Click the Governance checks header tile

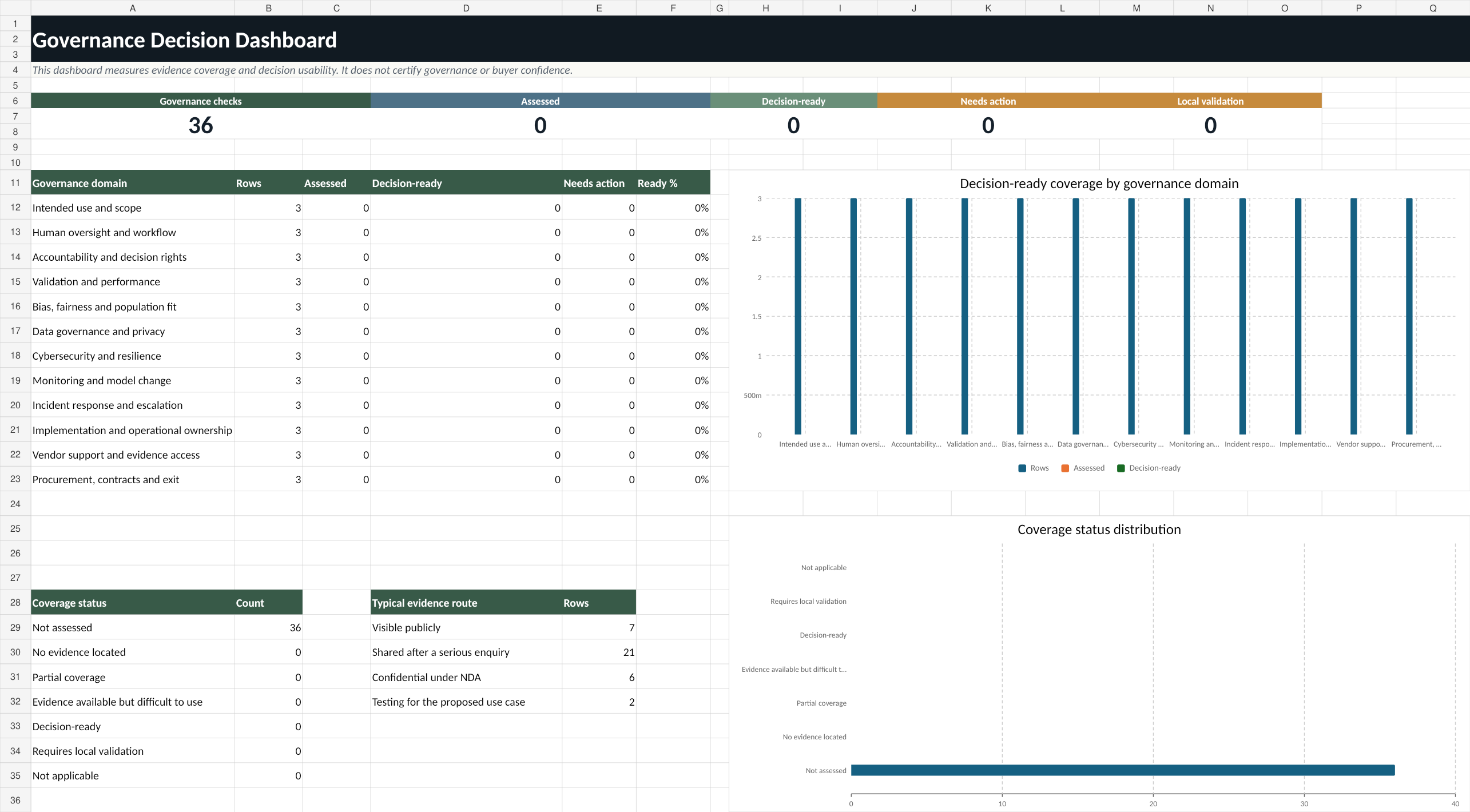click(x=201, y=101)
